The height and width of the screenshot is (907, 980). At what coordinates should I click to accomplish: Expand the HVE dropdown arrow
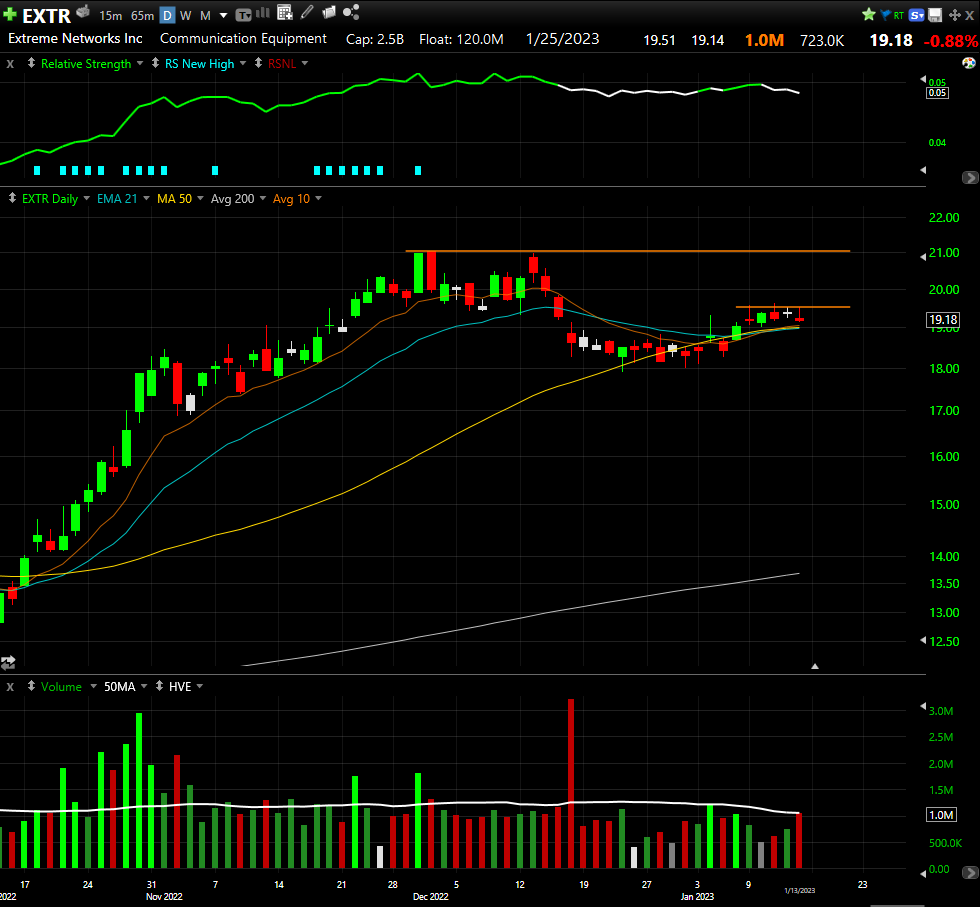coord(200,686)
